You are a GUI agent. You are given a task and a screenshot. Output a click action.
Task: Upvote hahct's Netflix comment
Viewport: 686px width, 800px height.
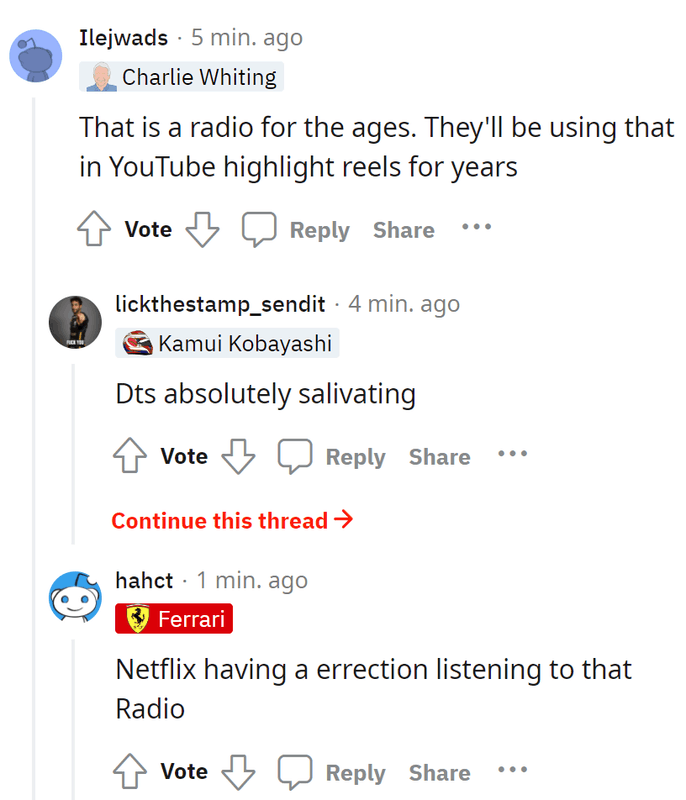[x=131, y=772]
